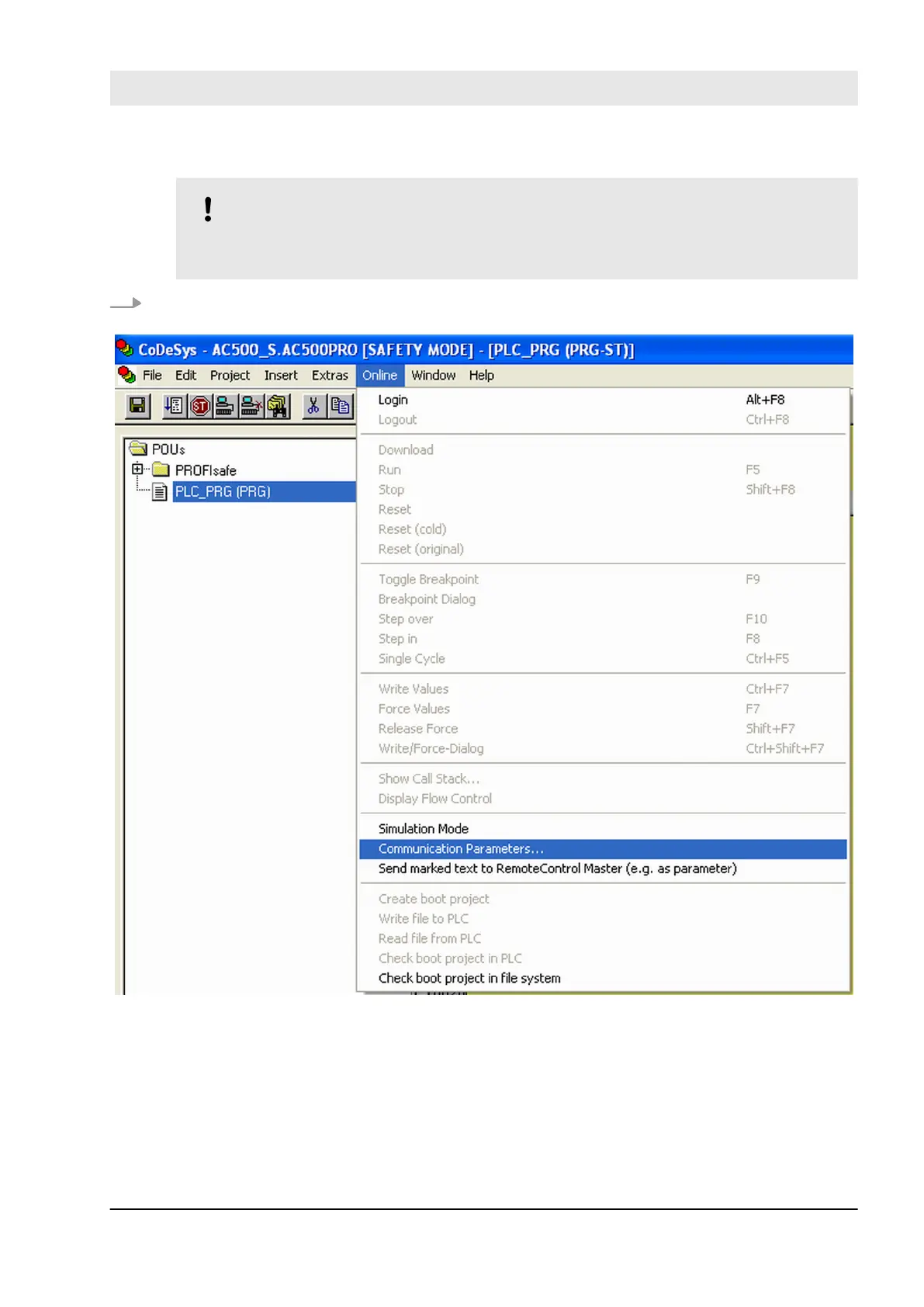Viewport: 924px width, 1307px height.
Task: Click the greyed Reset (cold) entry
Action: (603, 529)
